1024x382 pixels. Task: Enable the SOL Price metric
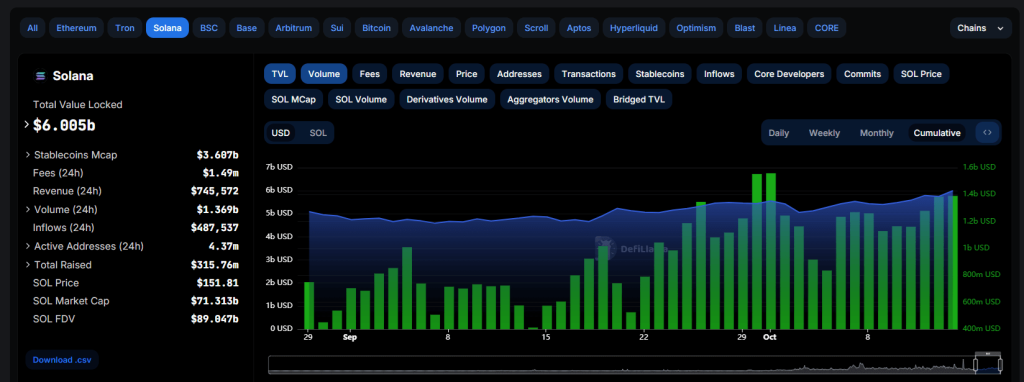921,74
